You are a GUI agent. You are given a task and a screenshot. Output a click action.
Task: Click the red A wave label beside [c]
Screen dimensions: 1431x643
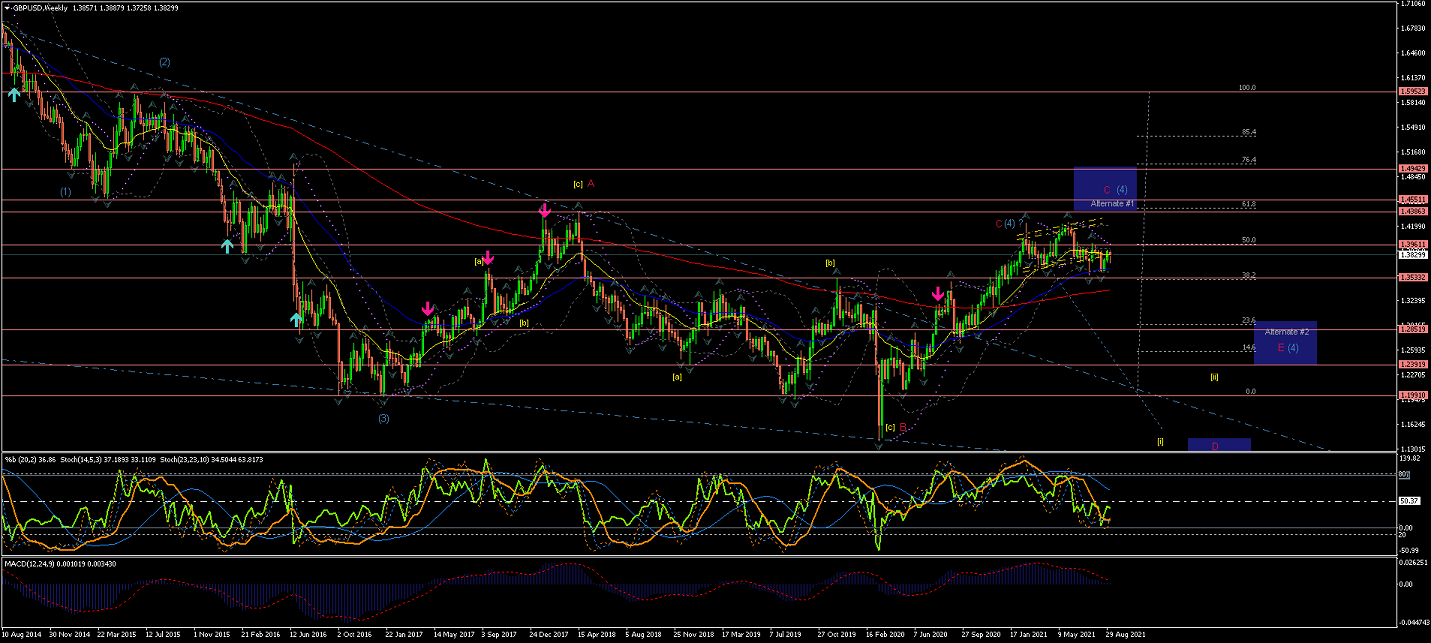tap(591, 184)
